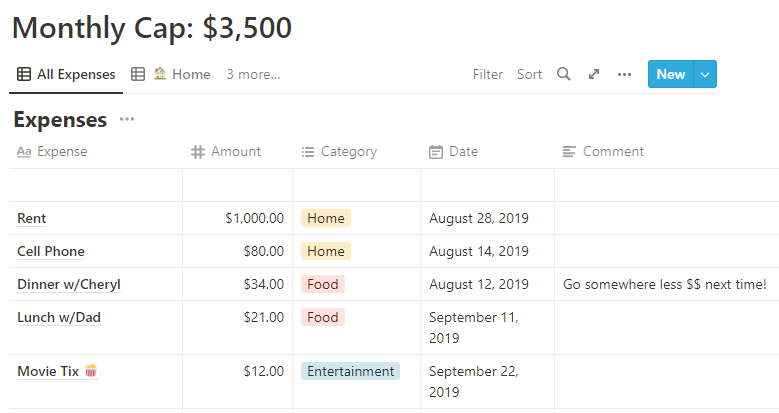The image size is (779, 413).
Task: Click the search magnifier icon
Action: pos(564,74)
